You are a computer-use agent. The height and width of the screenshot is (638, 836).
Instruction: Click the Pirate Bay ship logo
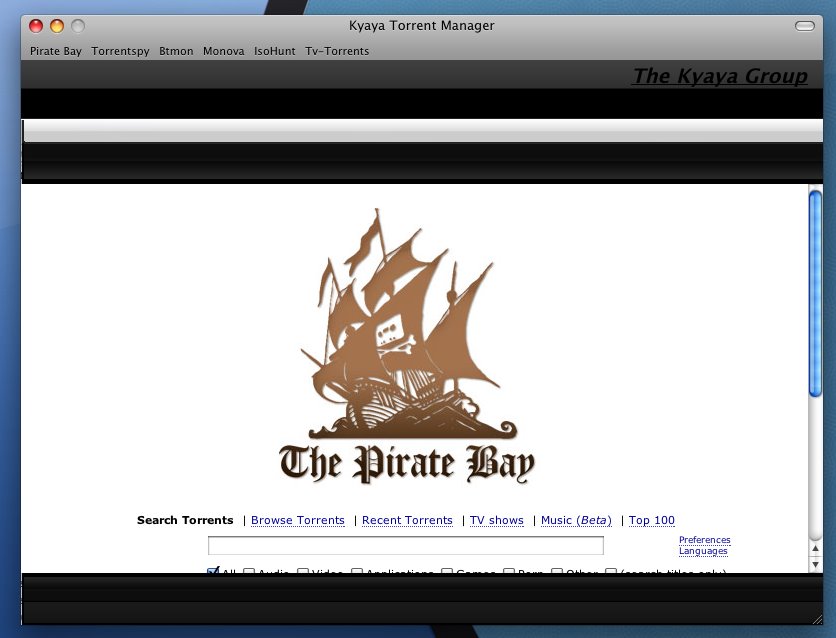tap(408, 345)
